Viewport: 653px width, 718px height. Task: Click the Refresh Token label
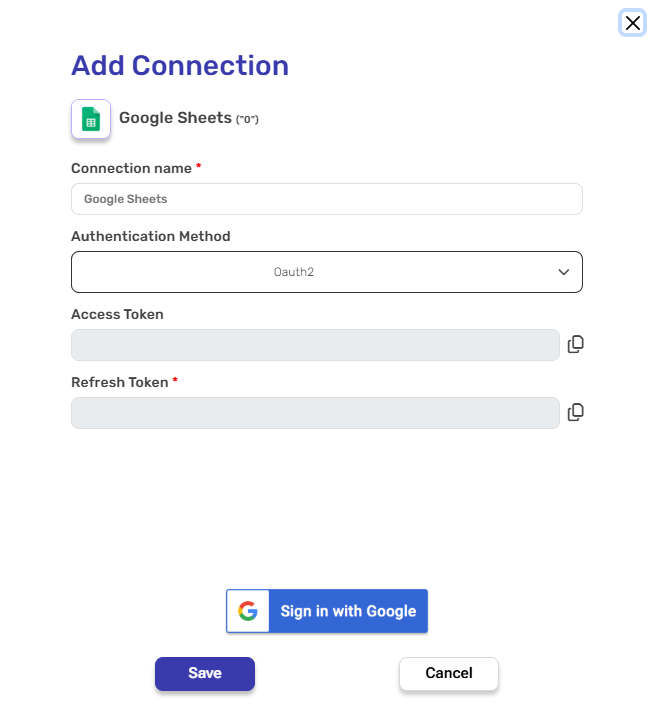(120, 382)
